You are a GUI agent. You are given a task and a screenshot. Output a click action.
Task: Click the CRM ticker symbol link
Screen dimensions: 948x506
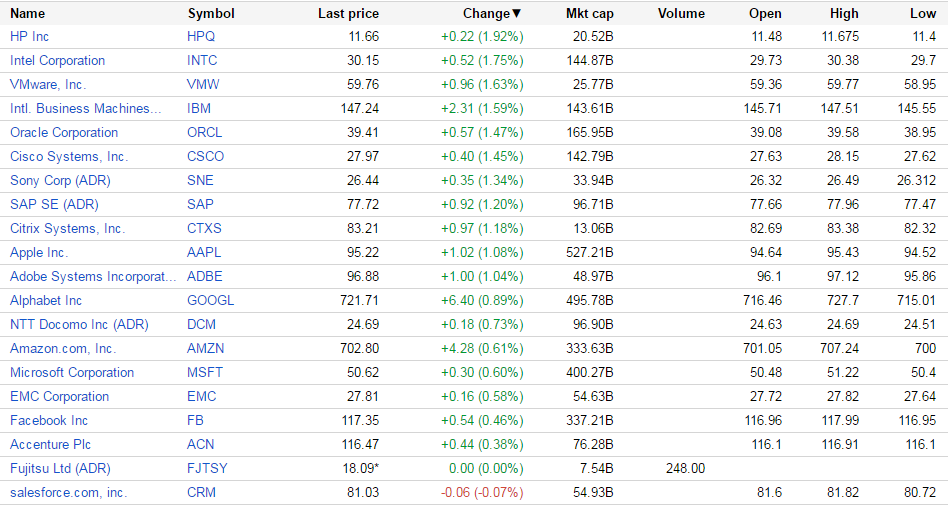[x=201, y=492]
